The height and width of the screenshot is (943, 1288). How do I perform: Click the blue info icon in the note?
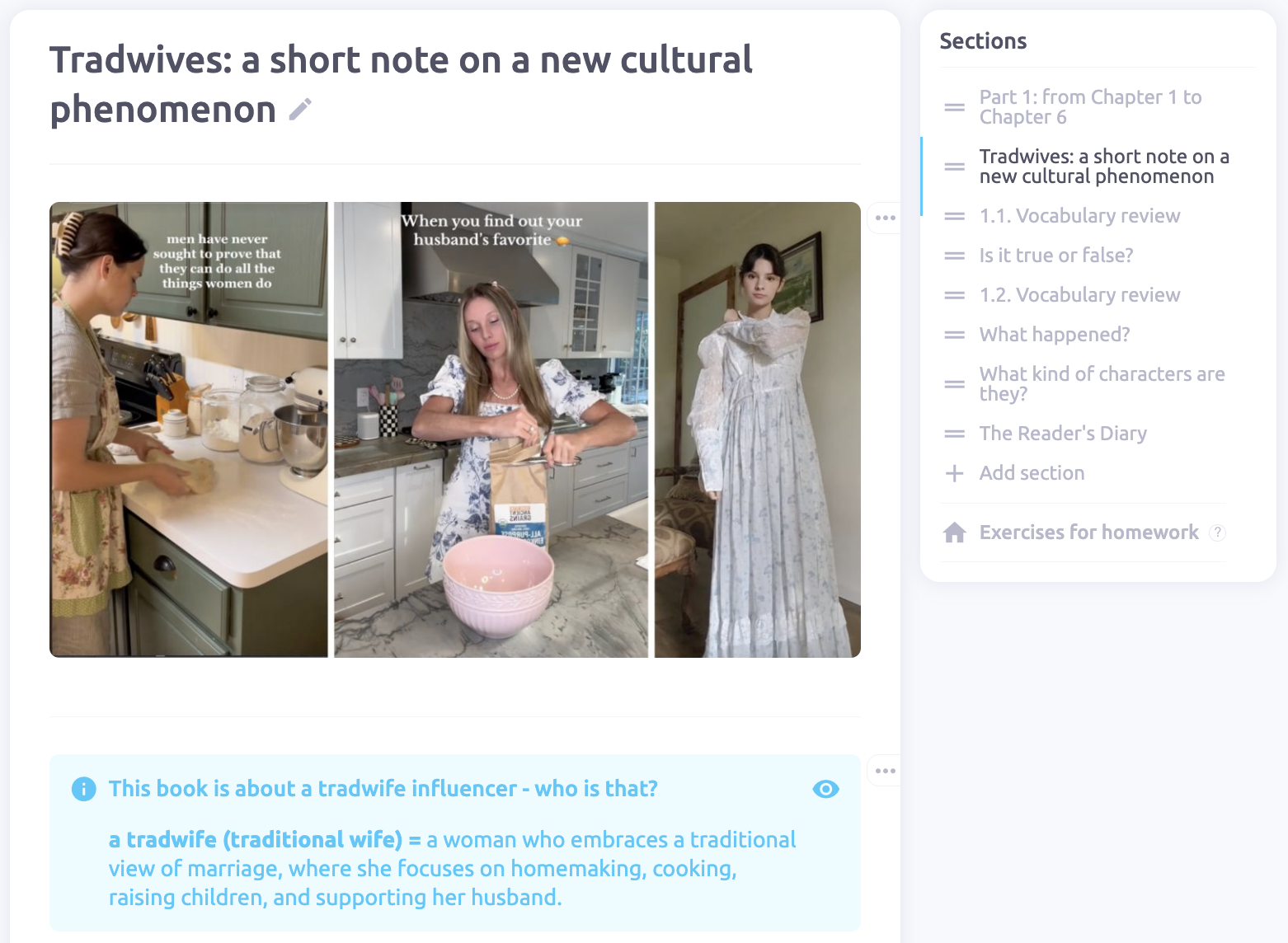(x=83, y=789)
